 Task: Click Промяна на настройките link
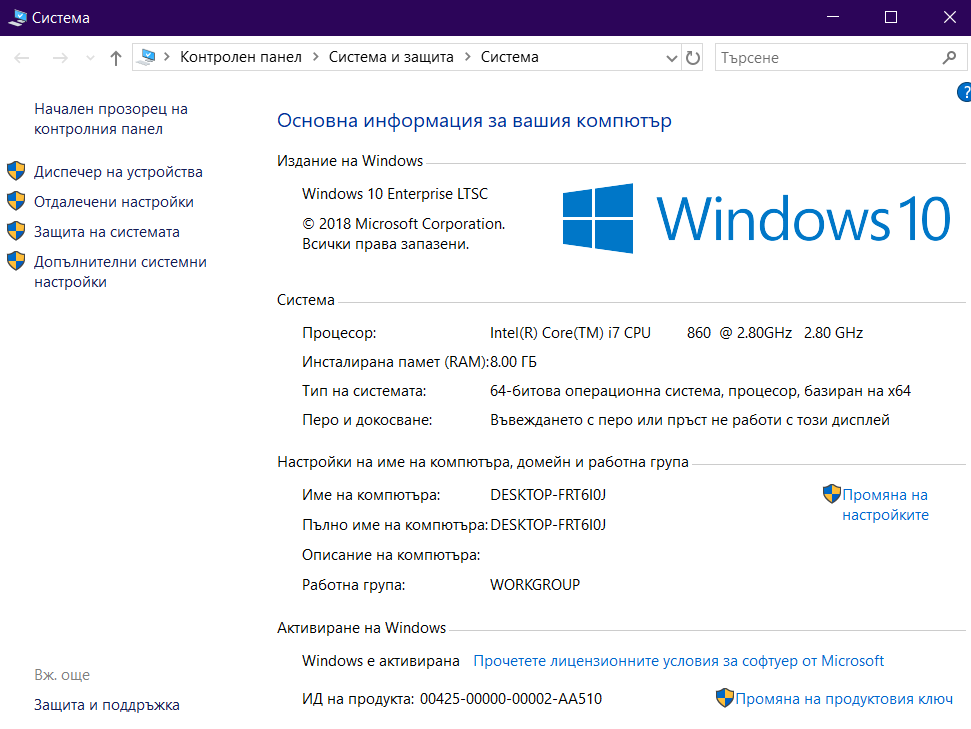(x=885, y=505)
